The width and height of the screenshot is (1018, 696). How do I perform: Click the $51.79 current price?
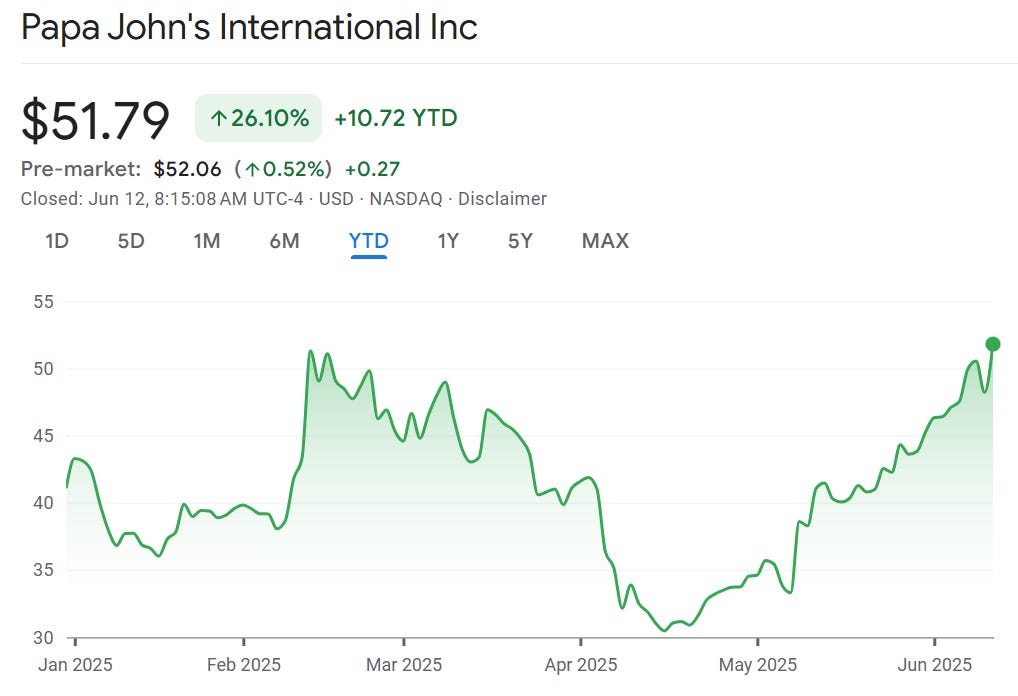[x=95, y=119]
